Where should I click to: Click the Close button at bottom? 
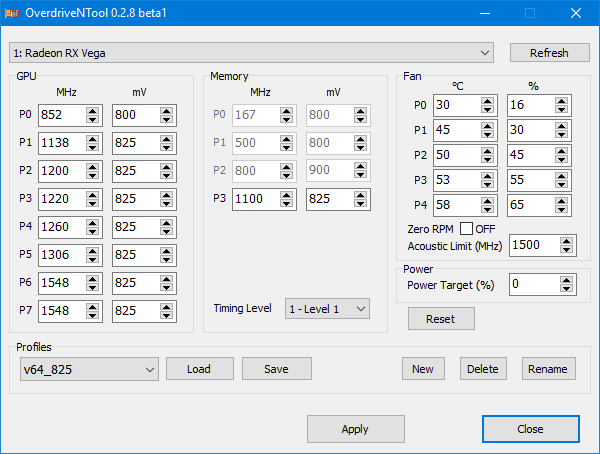coord(531,429)
